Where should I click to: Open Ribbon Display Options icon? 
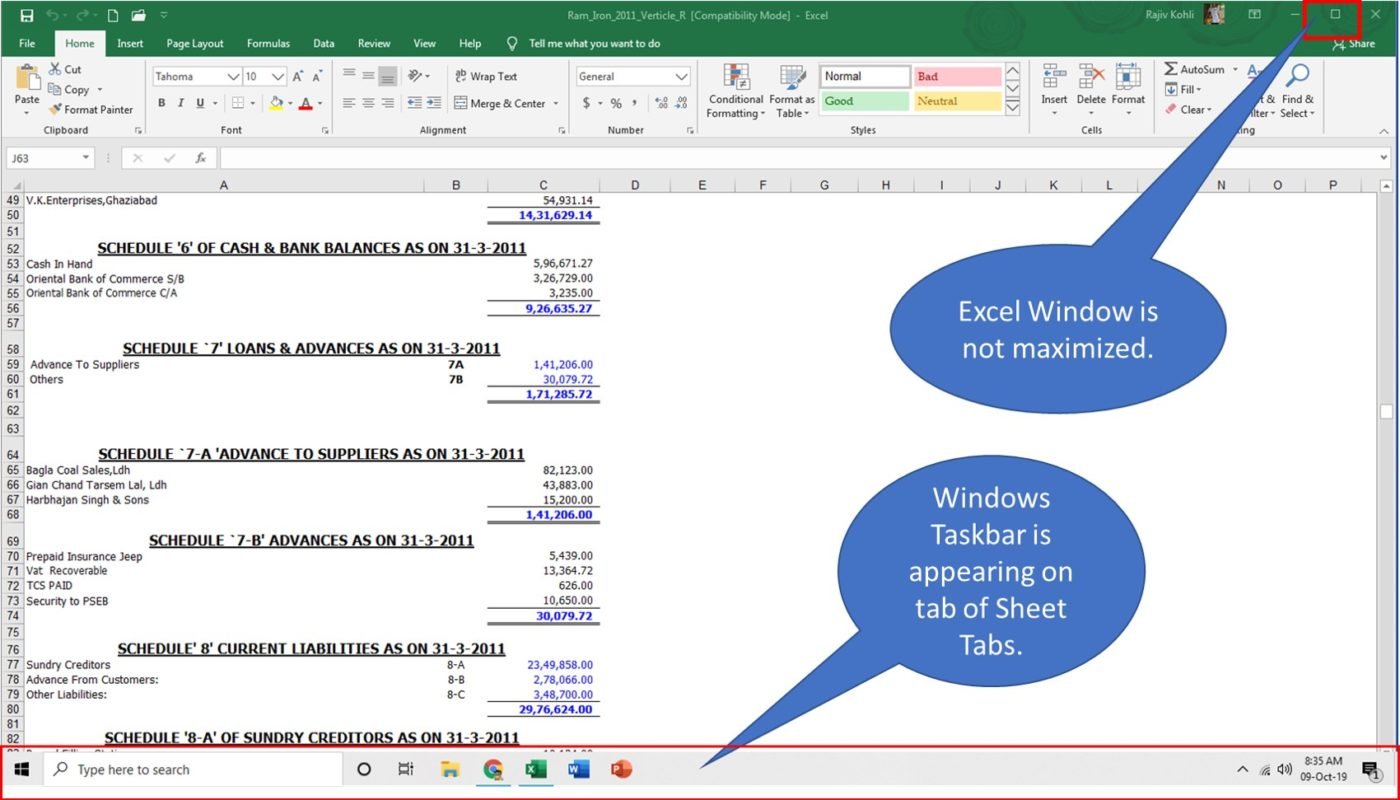(x=1254, y=15)
